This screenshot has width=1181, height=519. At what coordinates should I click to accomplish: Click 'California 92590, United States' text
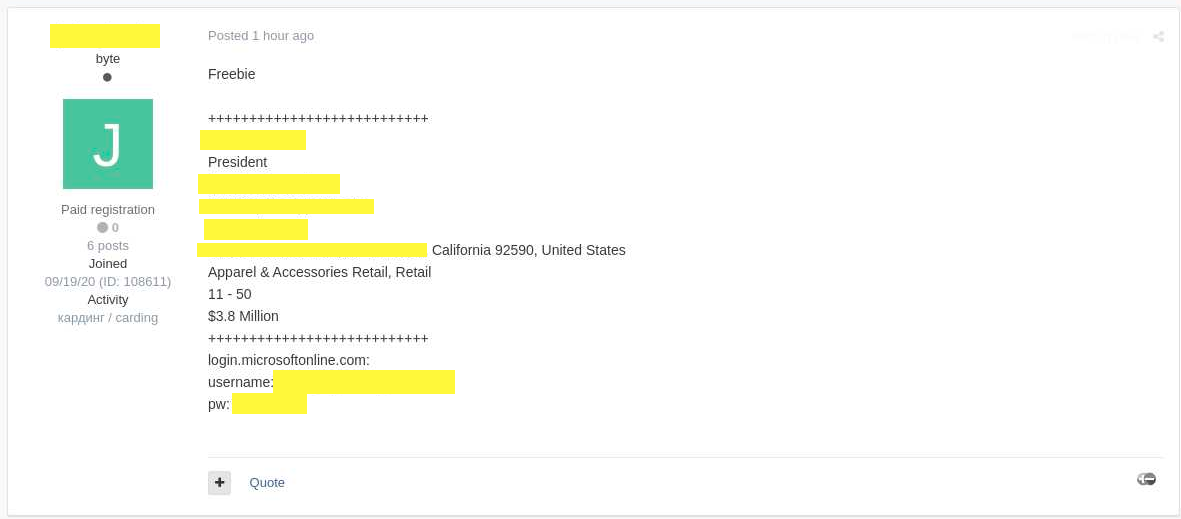coord(529,250)
